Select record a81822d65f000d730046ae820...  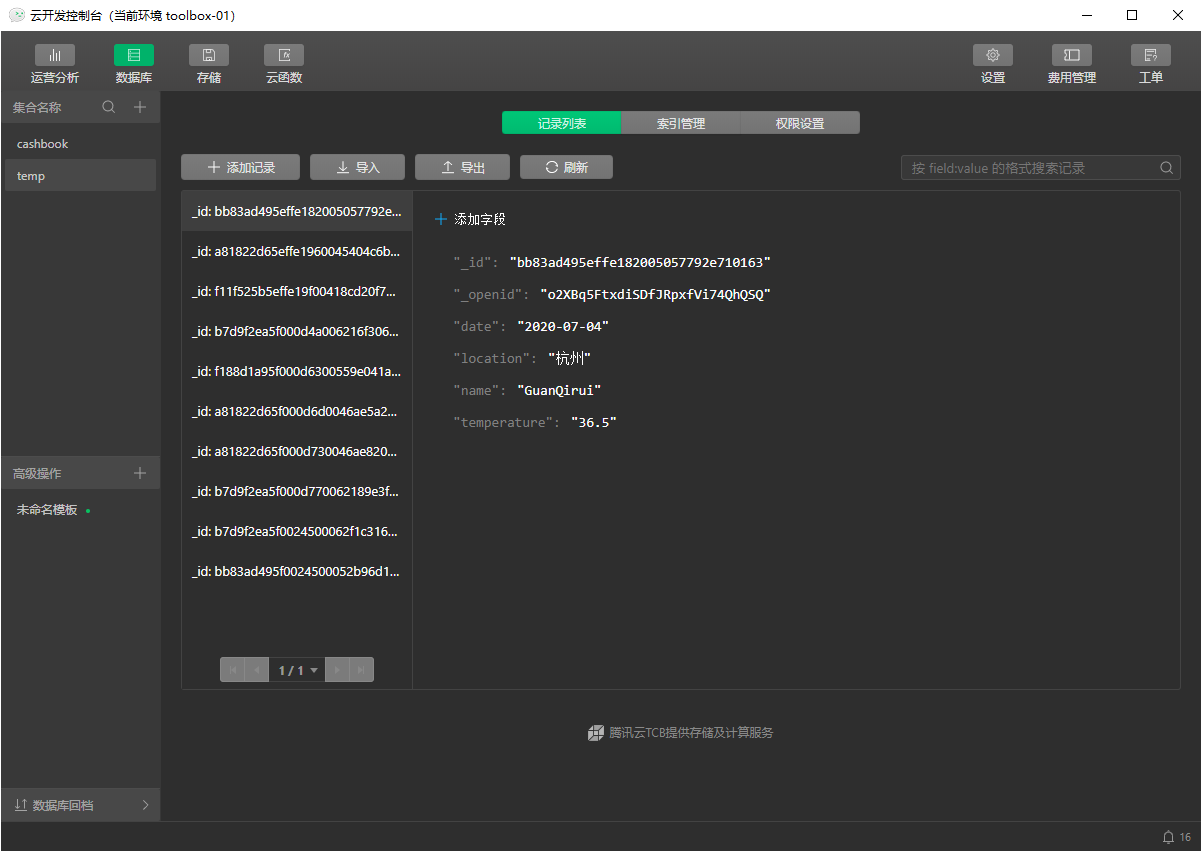(297, 451)
